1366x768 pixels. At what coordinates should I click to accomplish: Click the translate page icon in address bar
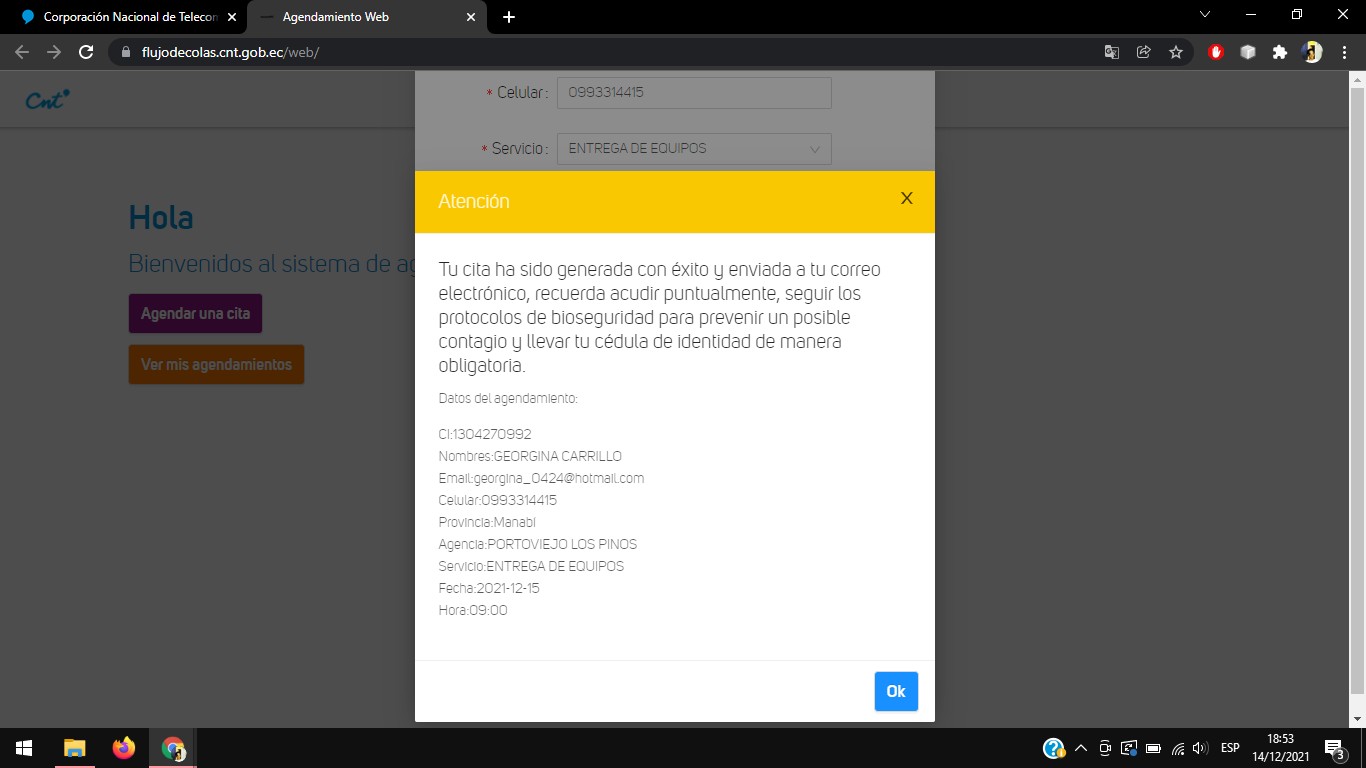point(1111,52)
